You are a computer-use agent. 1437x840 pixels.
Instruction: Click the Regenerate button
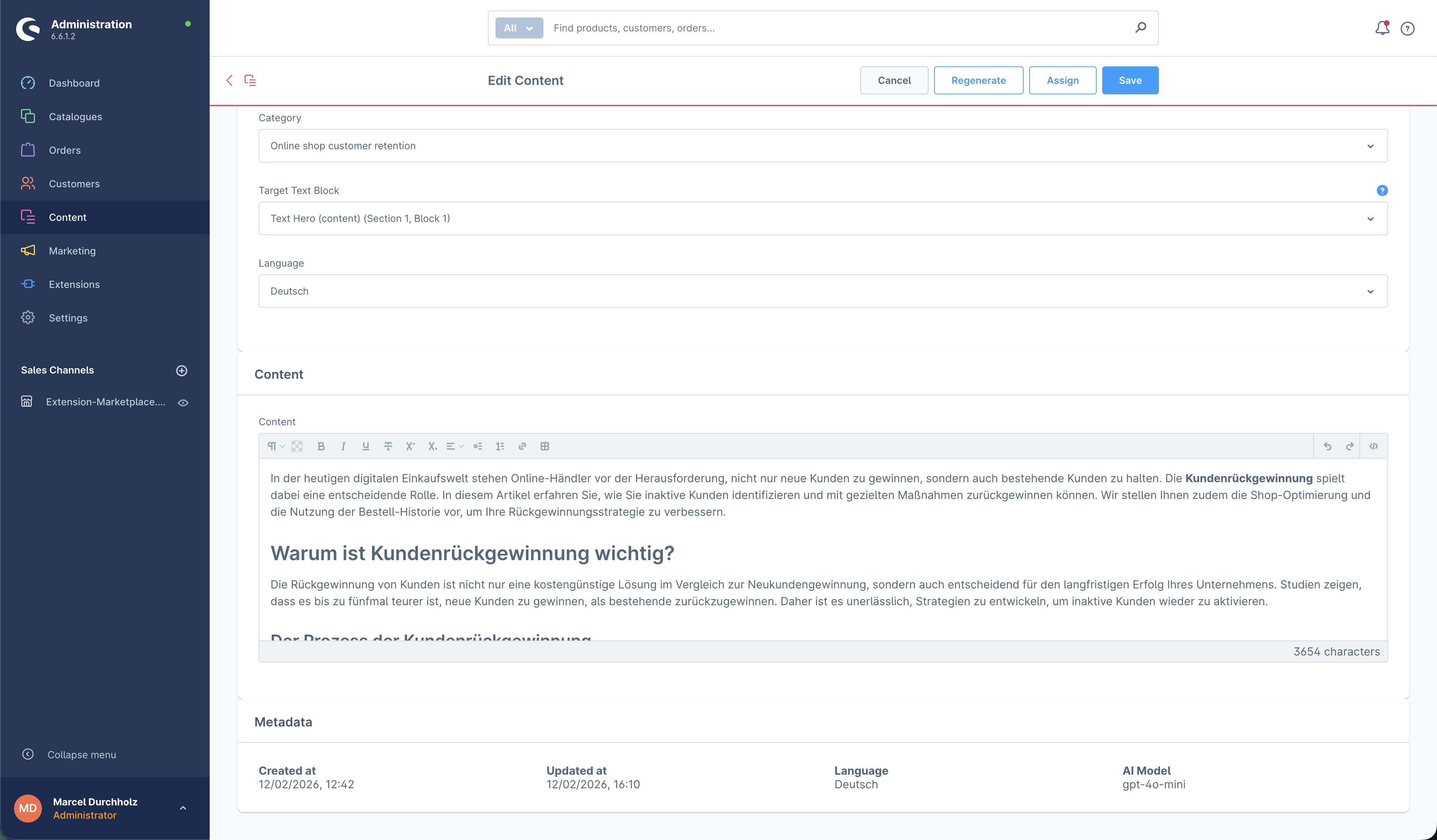pos(978,80)
